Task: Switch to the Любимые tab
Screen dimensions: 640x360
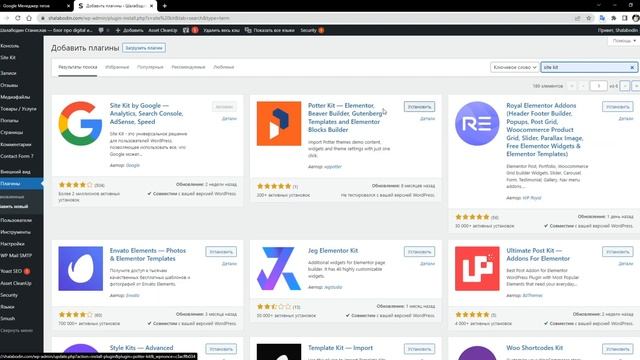Action: click(224, 67)
